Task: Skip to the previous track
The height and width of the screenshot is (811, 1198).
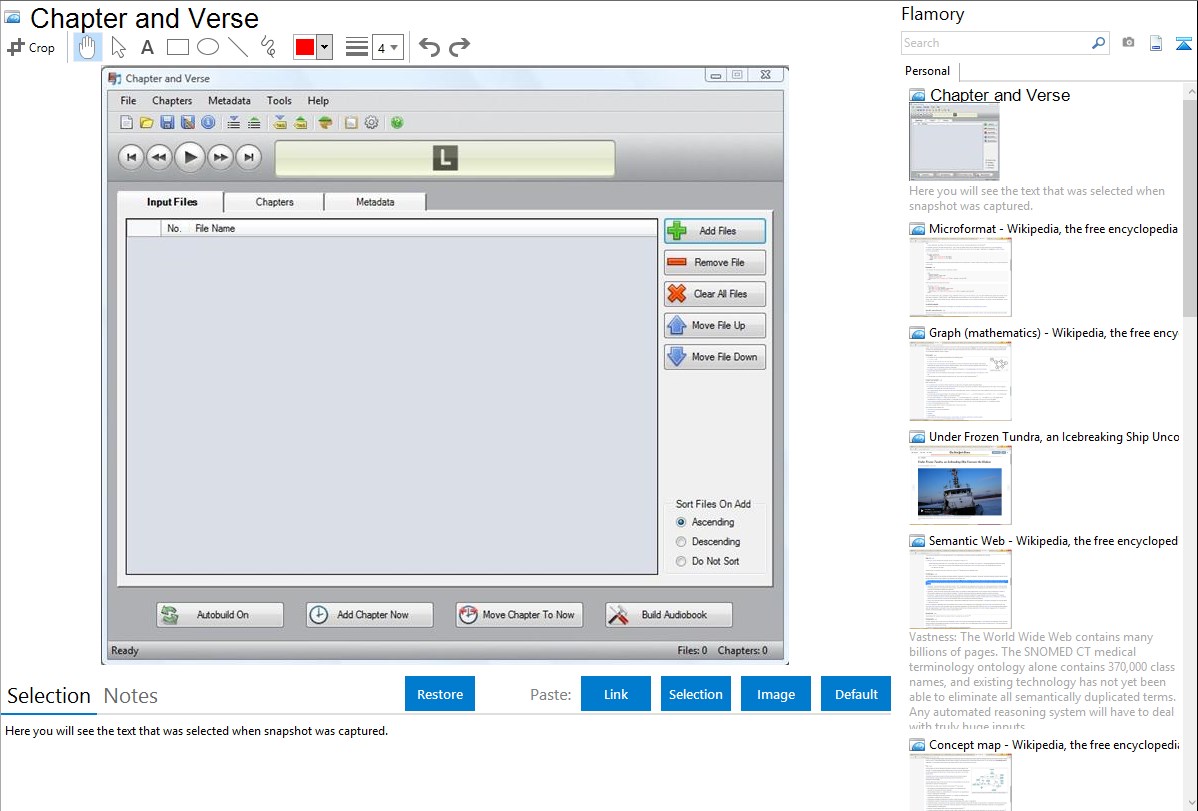Action: 131,157
